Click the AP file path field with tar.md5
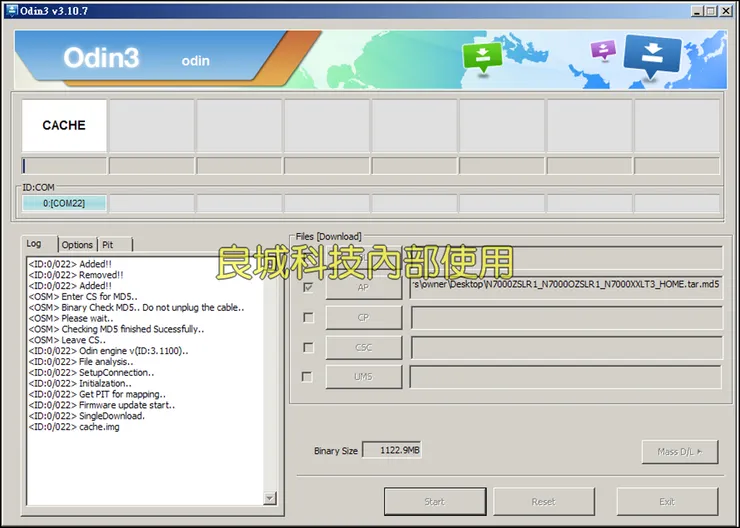 coord(566,287)
